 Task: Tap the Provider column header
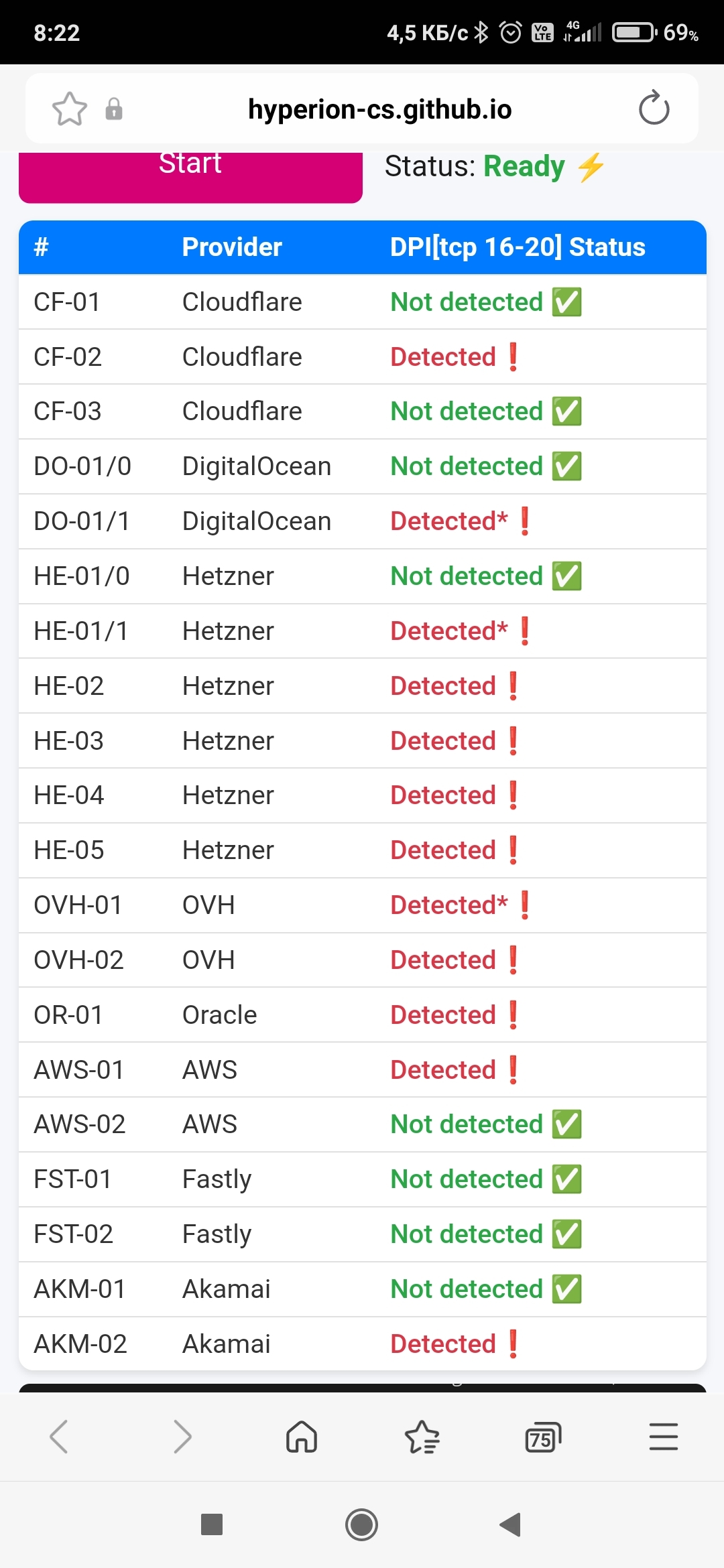click(x=232, y=247)
